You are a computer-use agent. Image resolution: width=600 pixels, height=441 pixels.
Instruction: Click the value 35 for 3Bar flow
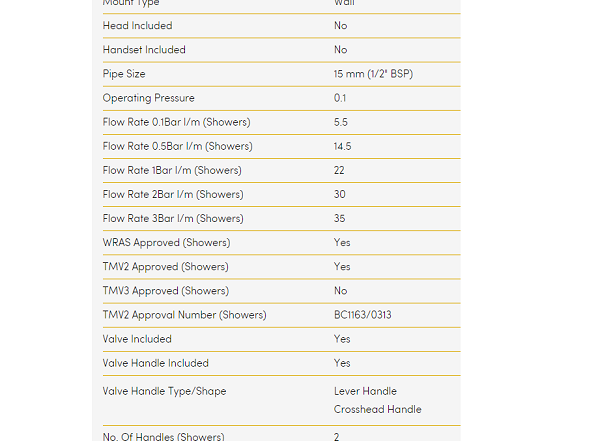340,218
